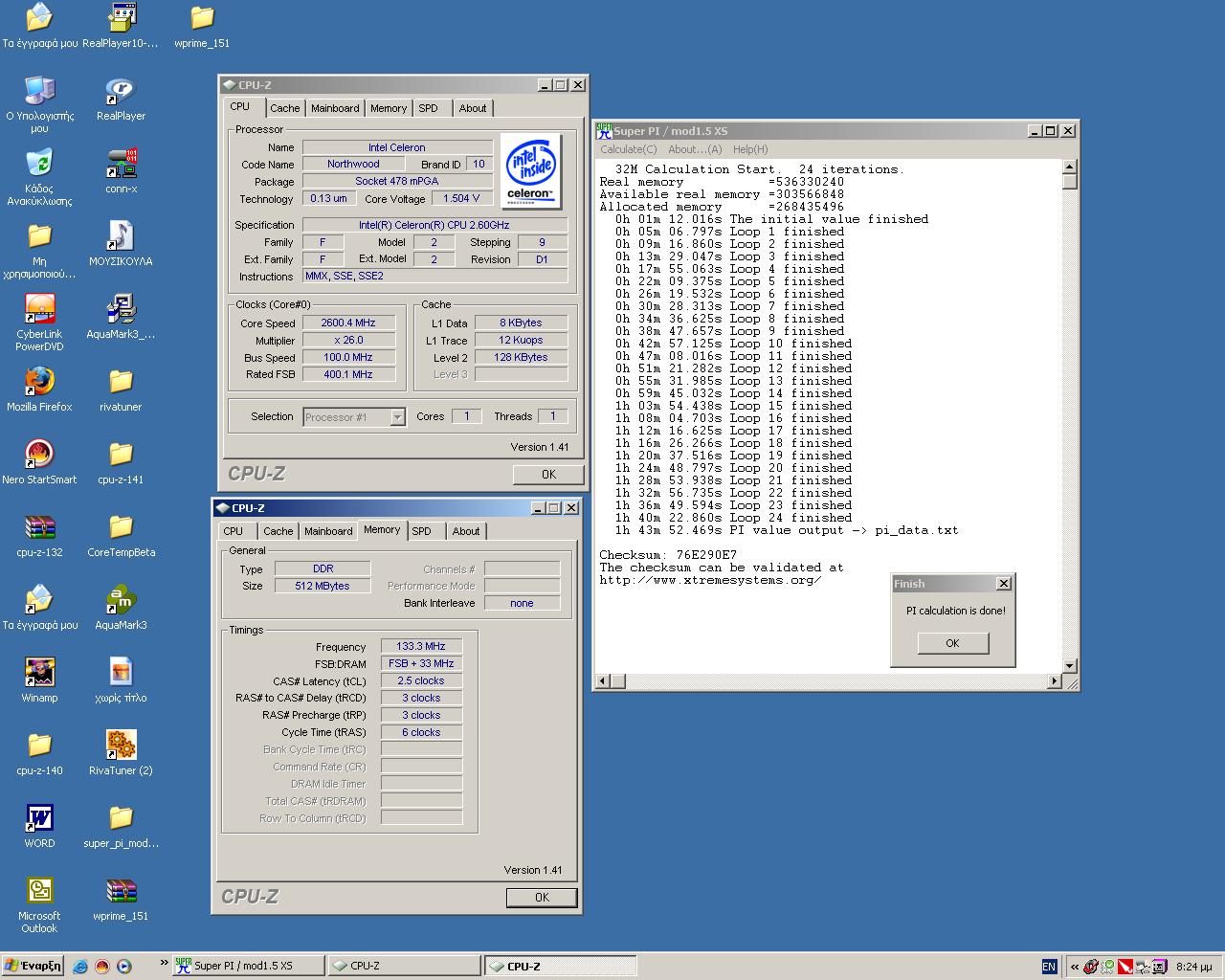Click the Checksum: 76E290E7 line in Super PI
Viewport: 1225px width, 980px height.
pos(668,555)
